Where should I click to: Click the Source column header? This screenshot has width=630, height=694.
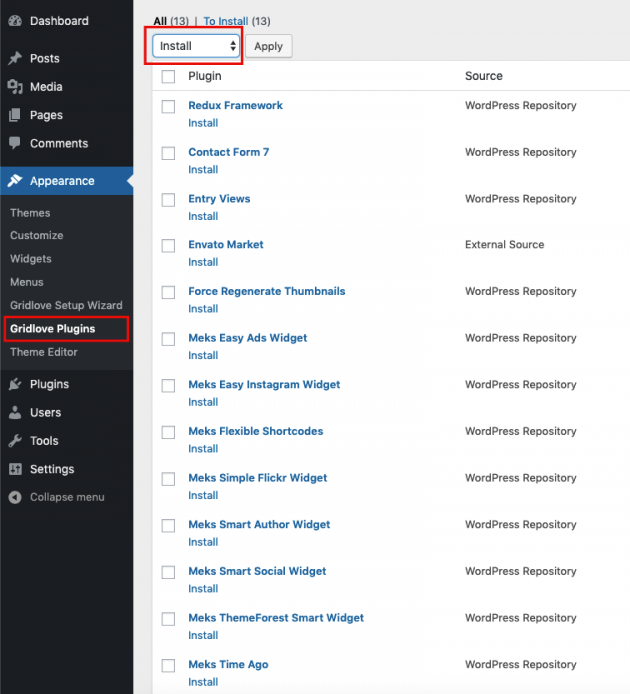484,76
